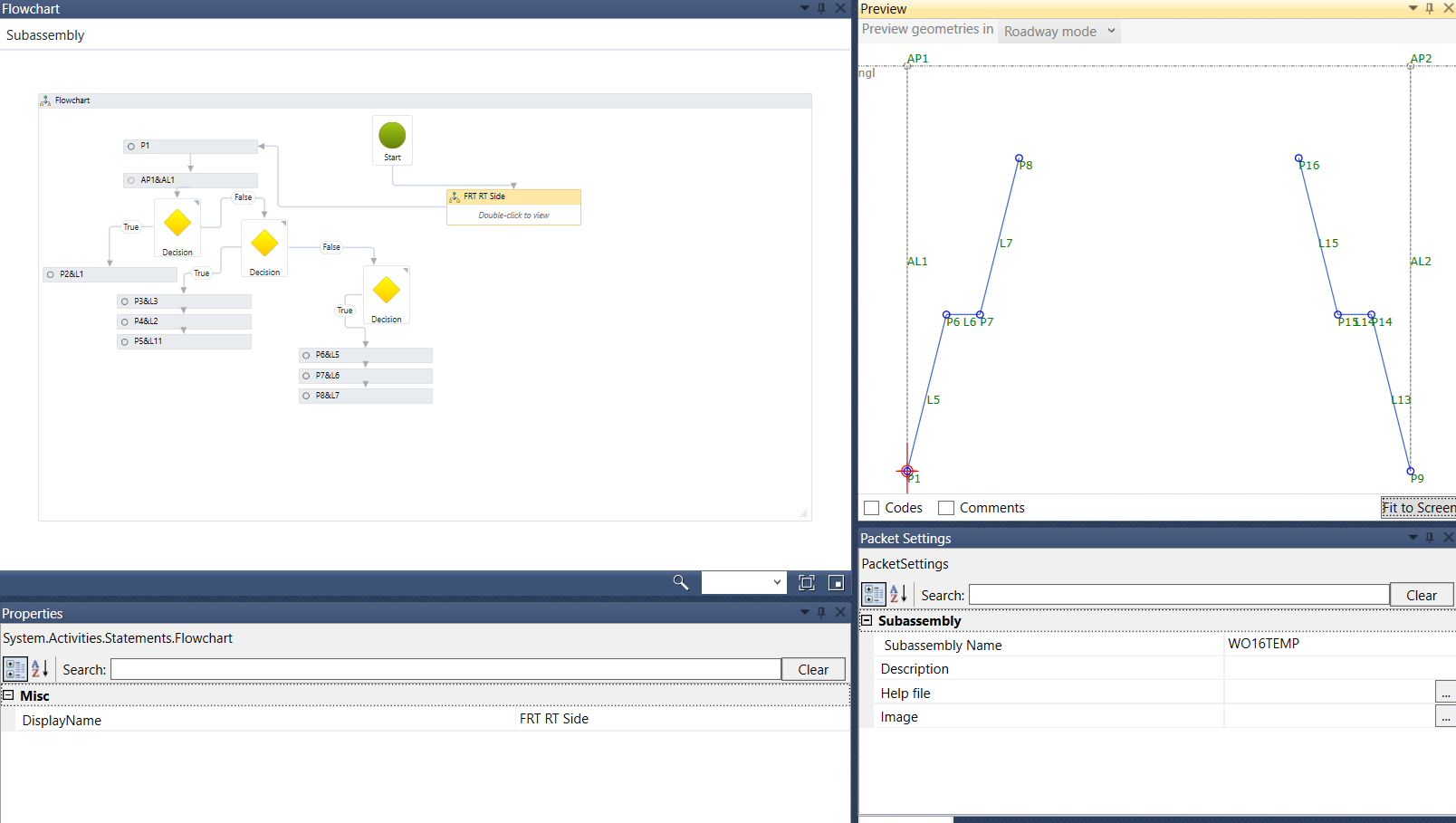Edit the DisplayName value FRT RT Side

tap(683, 719)
